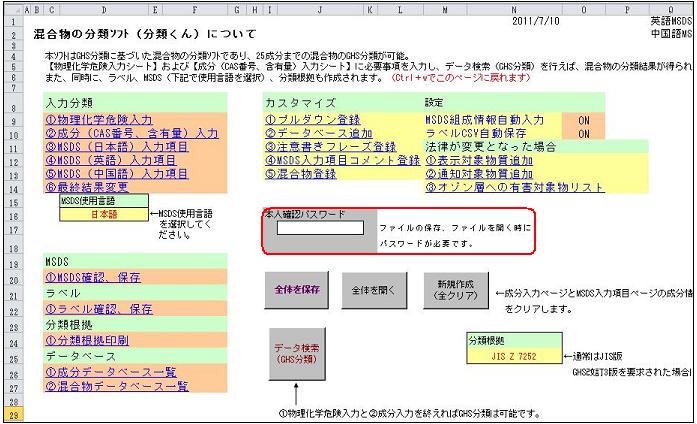
Task: Toggle ラベルCSV自動保存 ON cell
Action: (x=583, y=133)
